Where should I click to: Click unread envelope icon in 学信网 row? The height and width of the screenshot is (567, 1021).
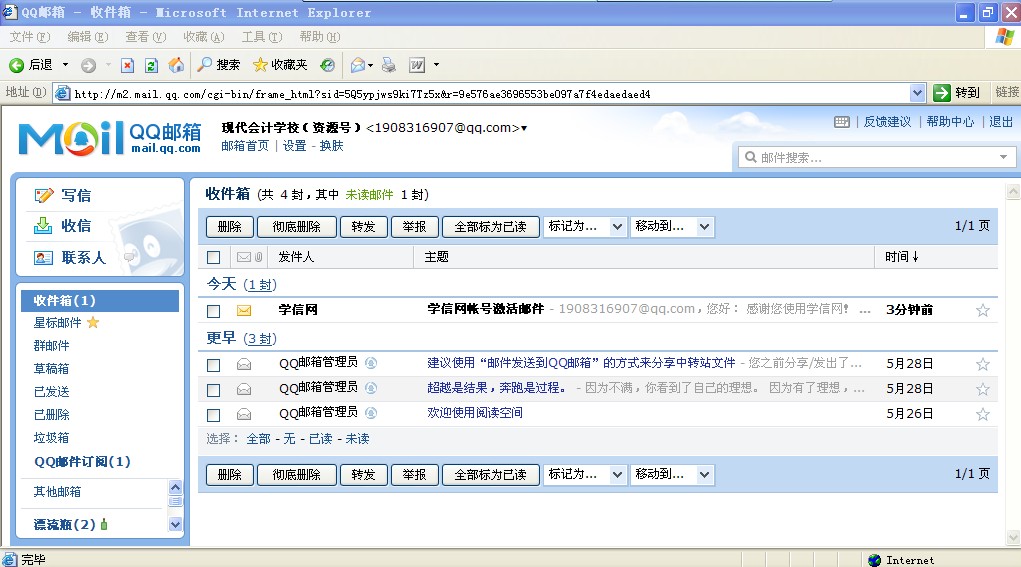click(x=244, y=311)
